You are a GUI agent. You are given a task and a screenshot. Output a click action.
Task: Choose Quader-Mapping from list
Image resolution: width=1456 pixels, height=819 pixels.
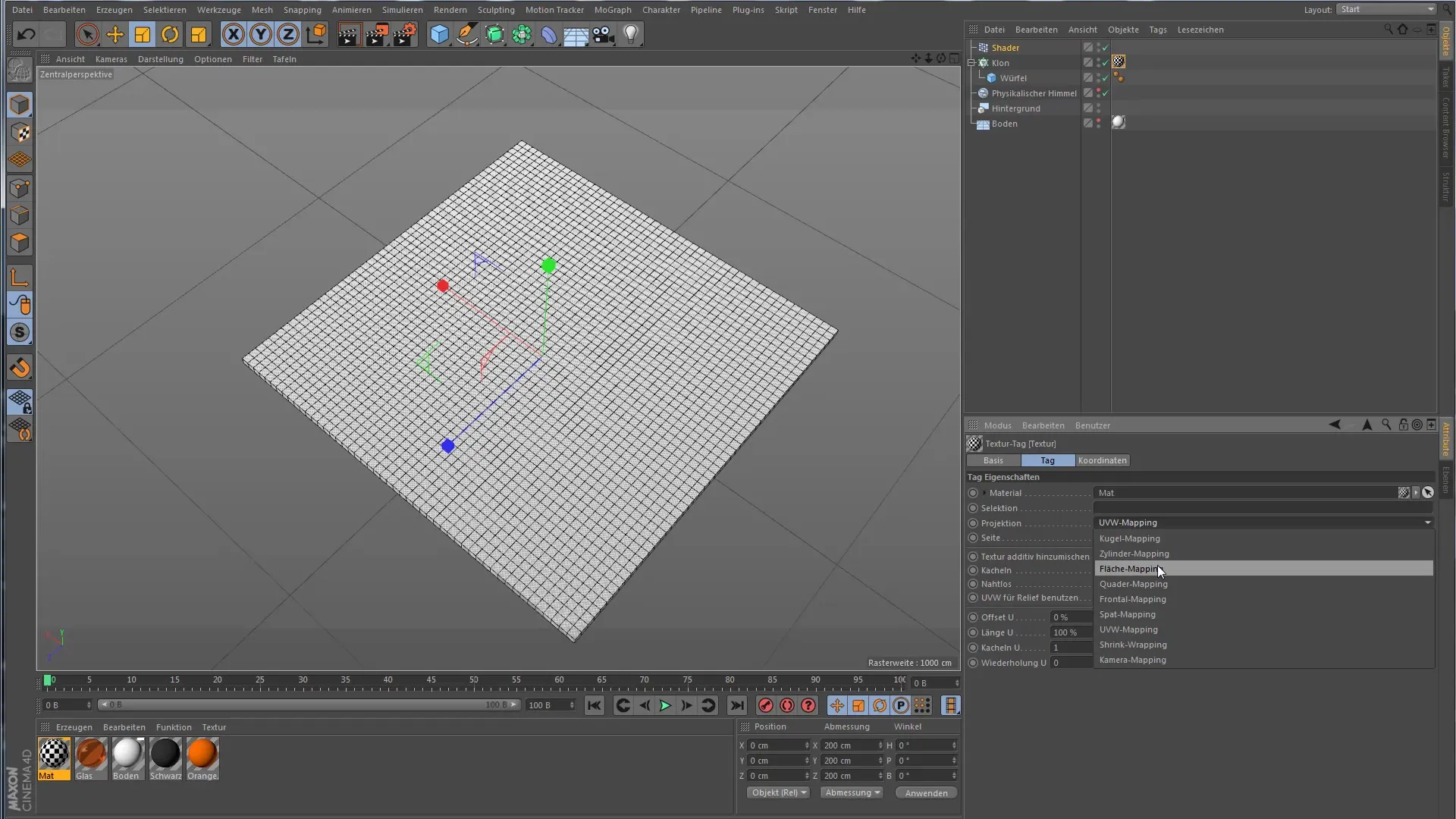(1264, 584)
